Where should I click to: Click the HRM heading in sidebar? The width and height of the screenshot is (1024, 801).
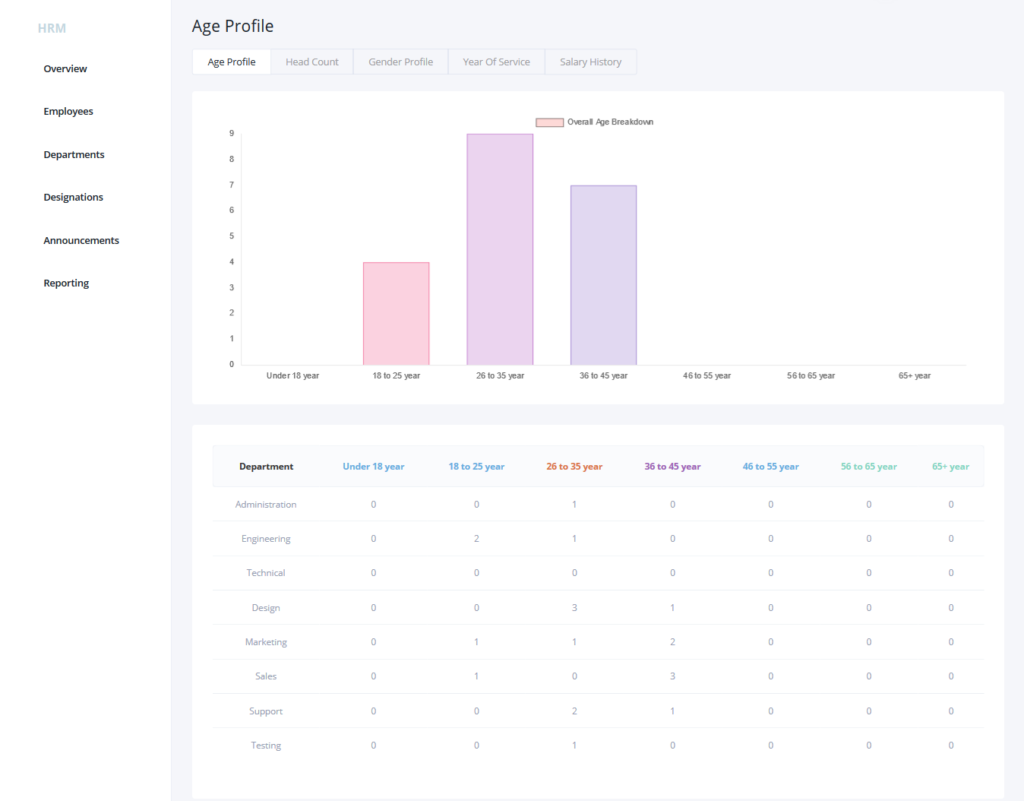52,28
